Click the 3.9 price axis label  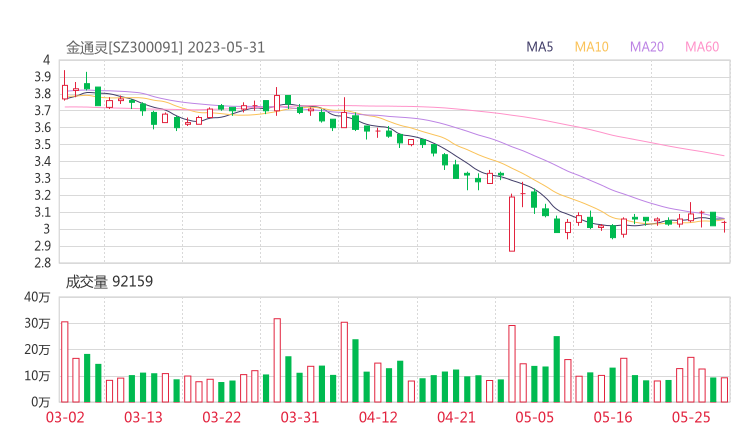pos(42,76)
